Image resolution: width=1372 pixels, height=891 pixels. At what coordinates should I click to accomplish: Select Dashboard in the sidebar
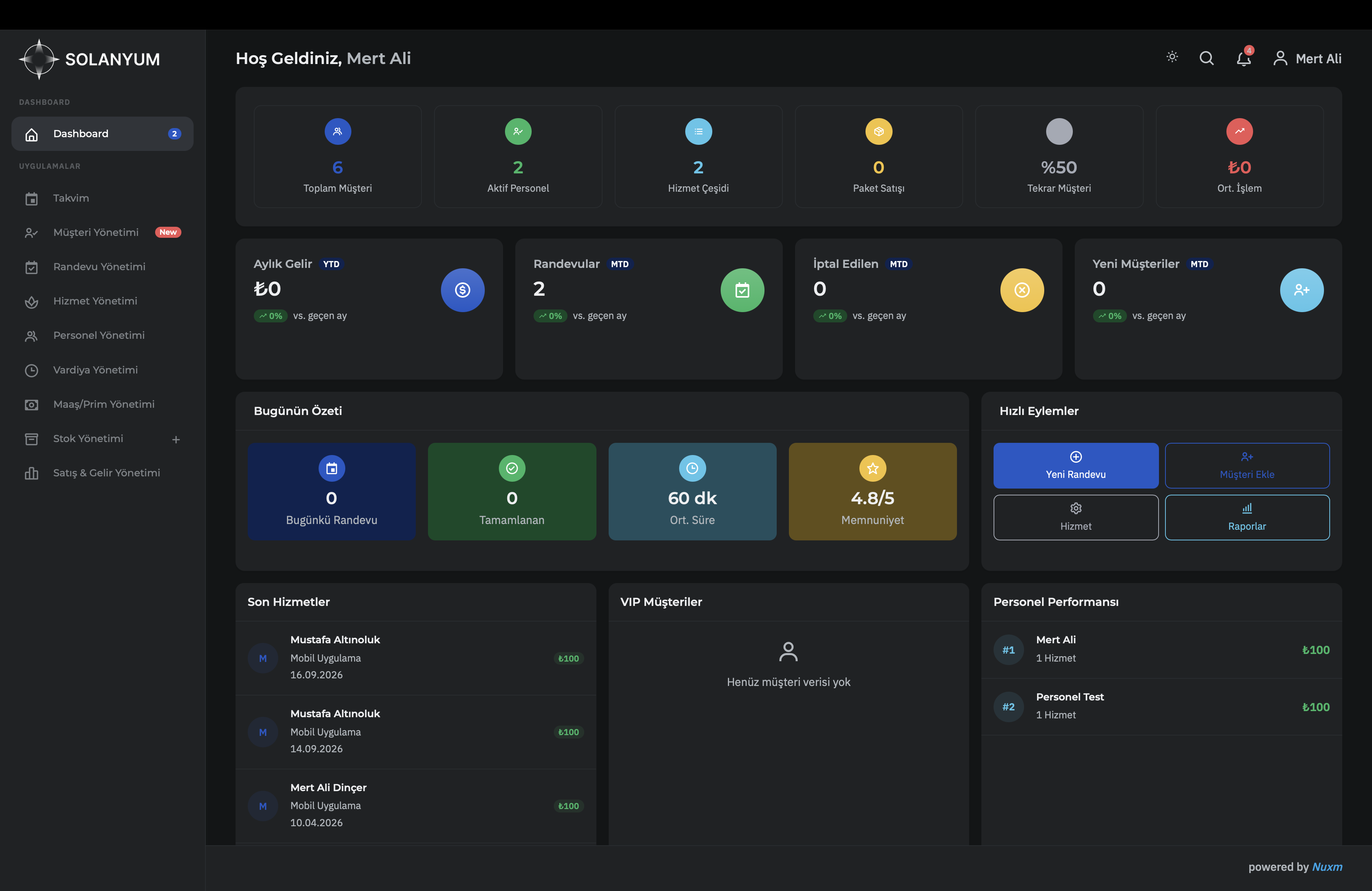(103, 134)
